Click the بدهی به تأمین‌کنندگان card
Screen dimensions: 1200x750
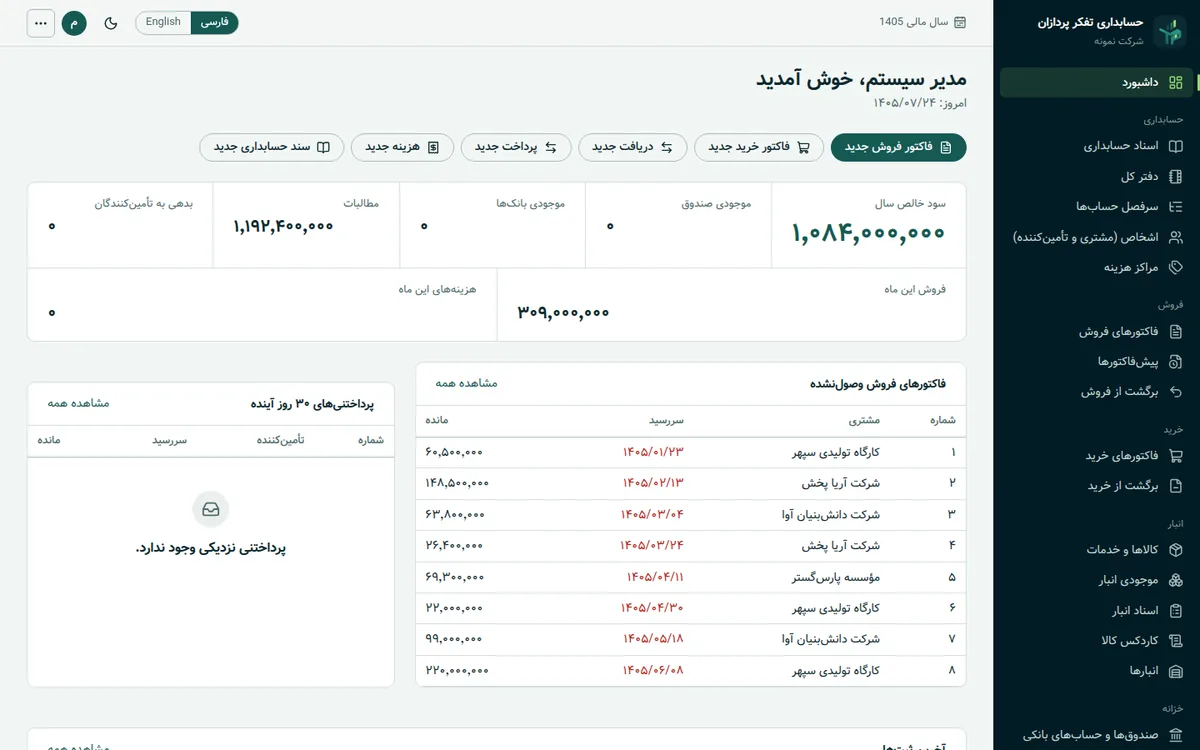coord(120,225)
